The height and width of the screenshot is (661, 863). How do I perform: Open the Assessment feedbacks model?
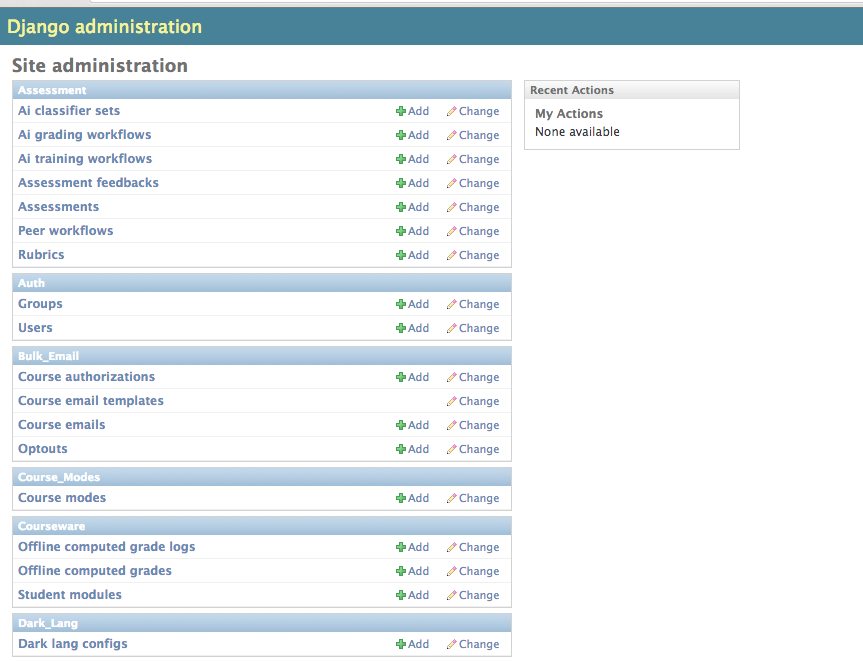click(88, 183)
